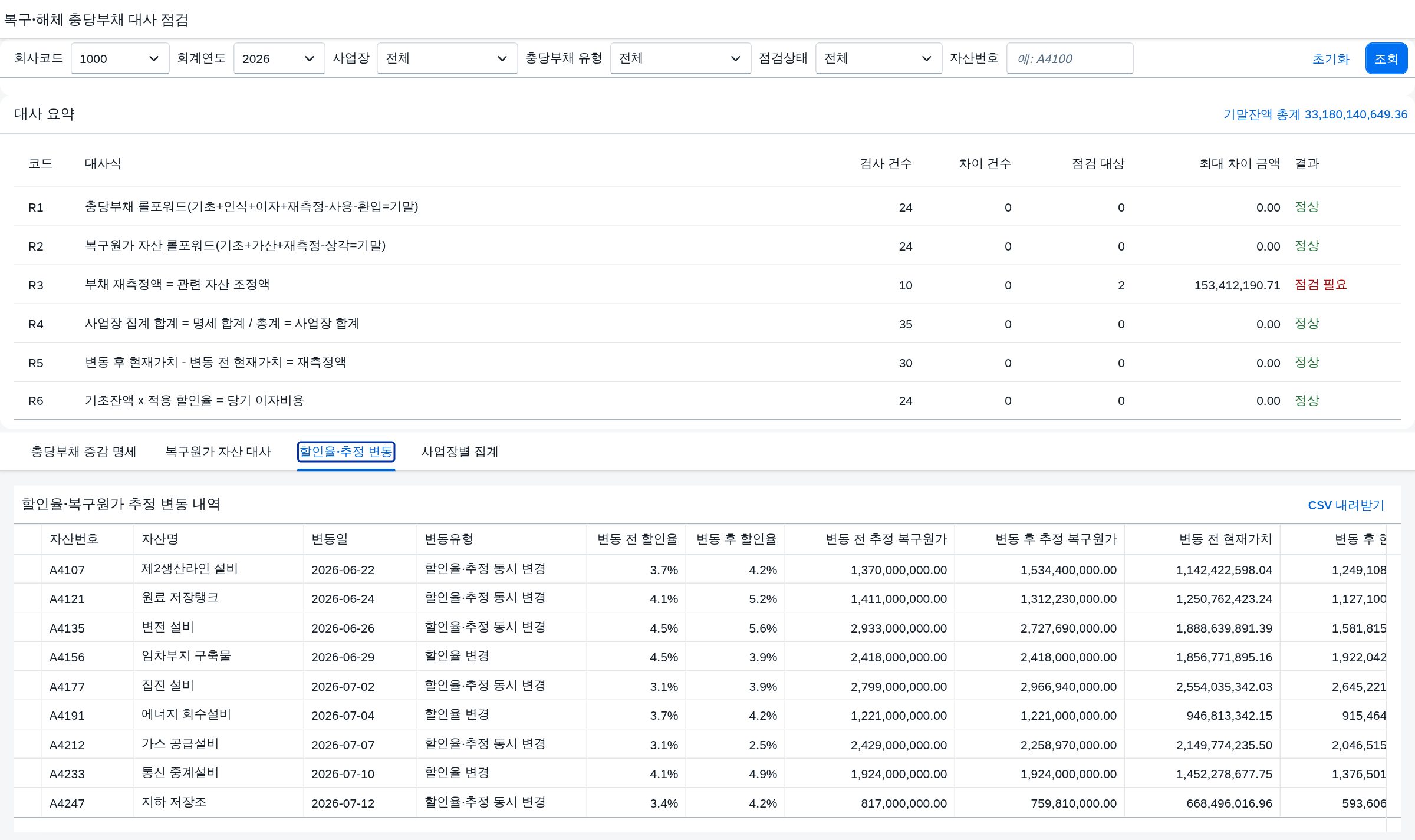Expand the 사업장 dropdown

[x=447, y=58]
